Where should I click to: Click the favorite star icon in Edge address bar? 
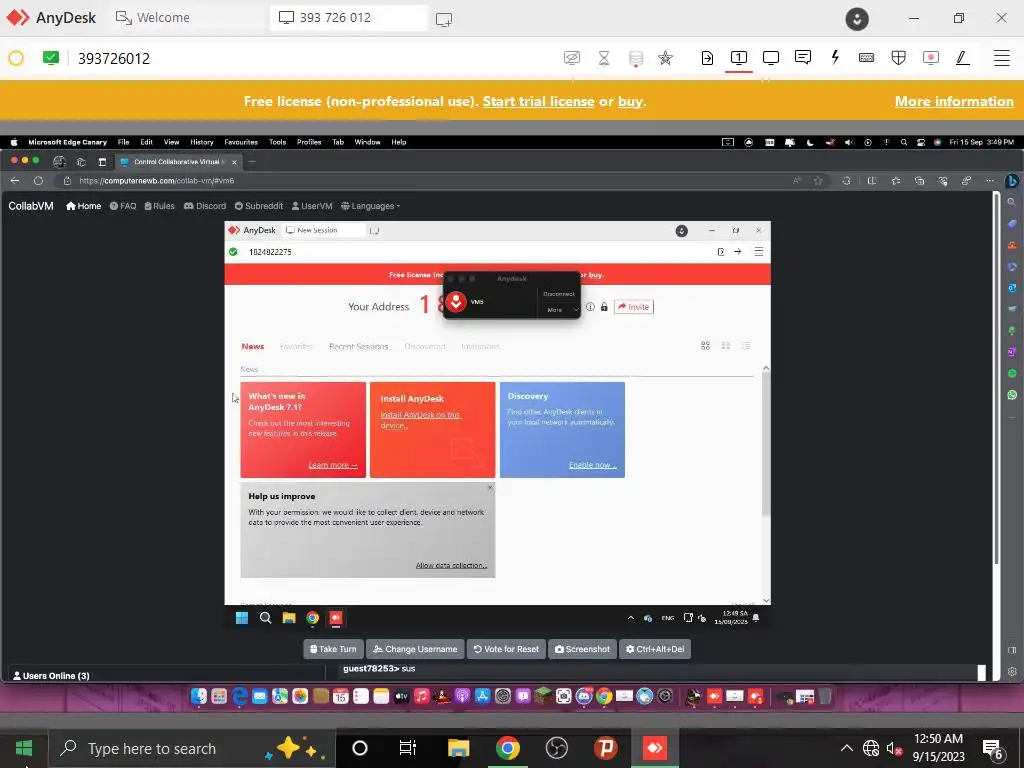818,181
